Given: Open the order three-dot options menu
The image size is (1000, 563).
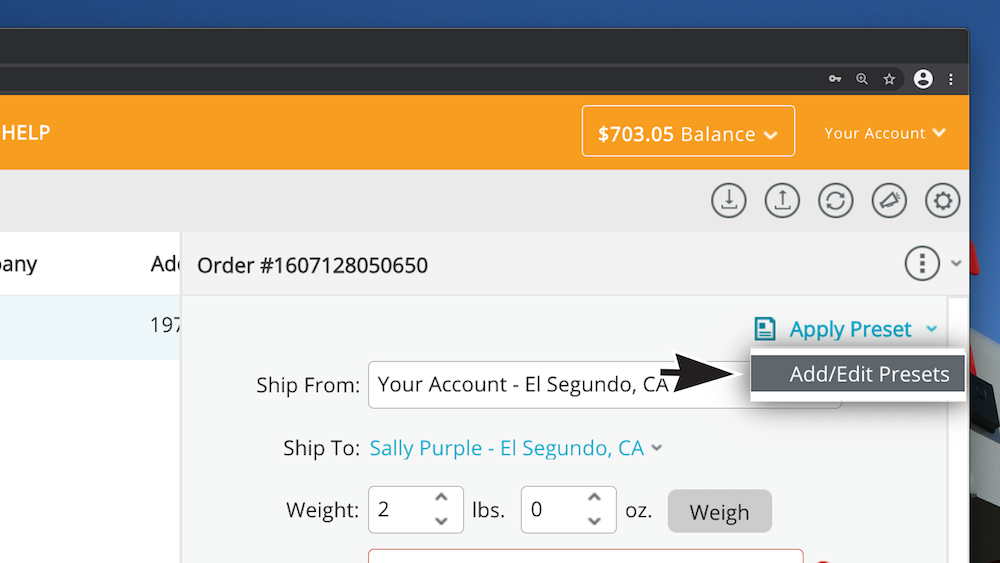Looking at the screenshot, I should coord(922,263).
